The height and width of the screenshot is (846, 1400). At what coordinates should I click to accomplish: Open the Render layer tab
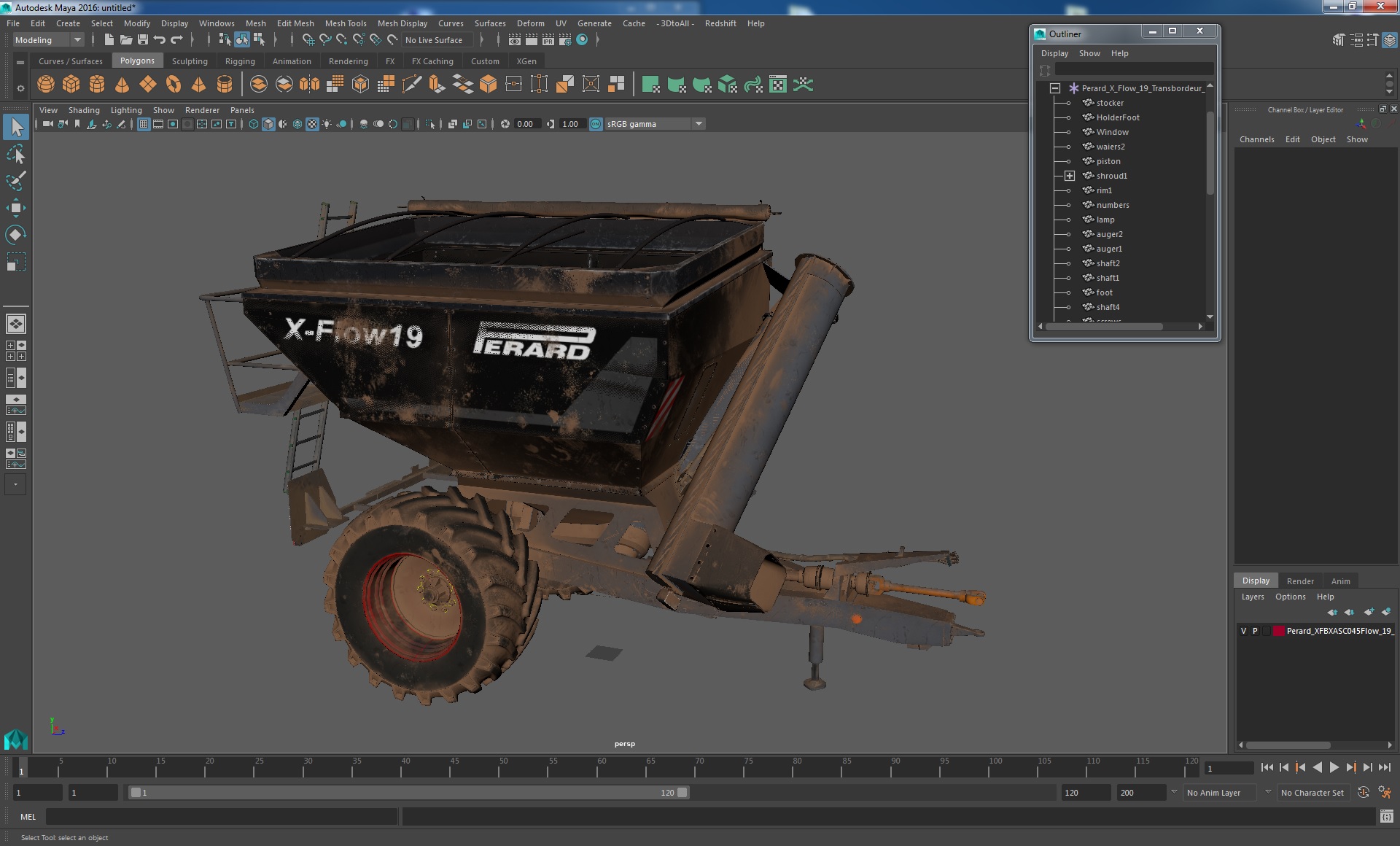click(1300, 581)
